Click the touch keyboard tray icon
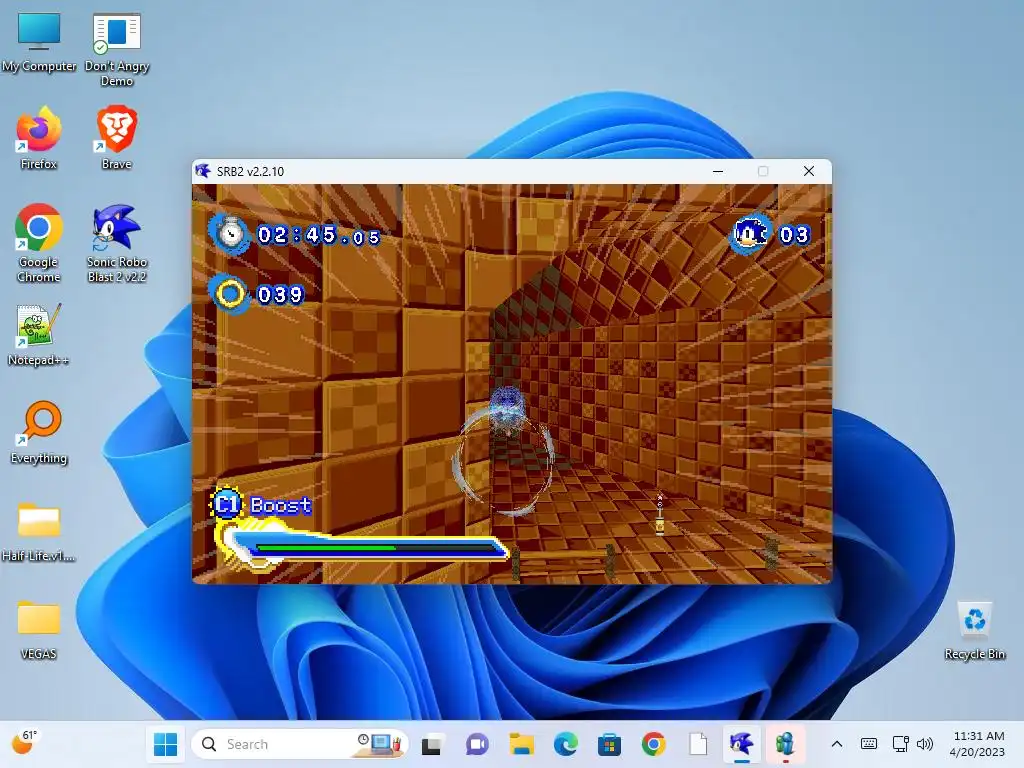 [869, 744]
